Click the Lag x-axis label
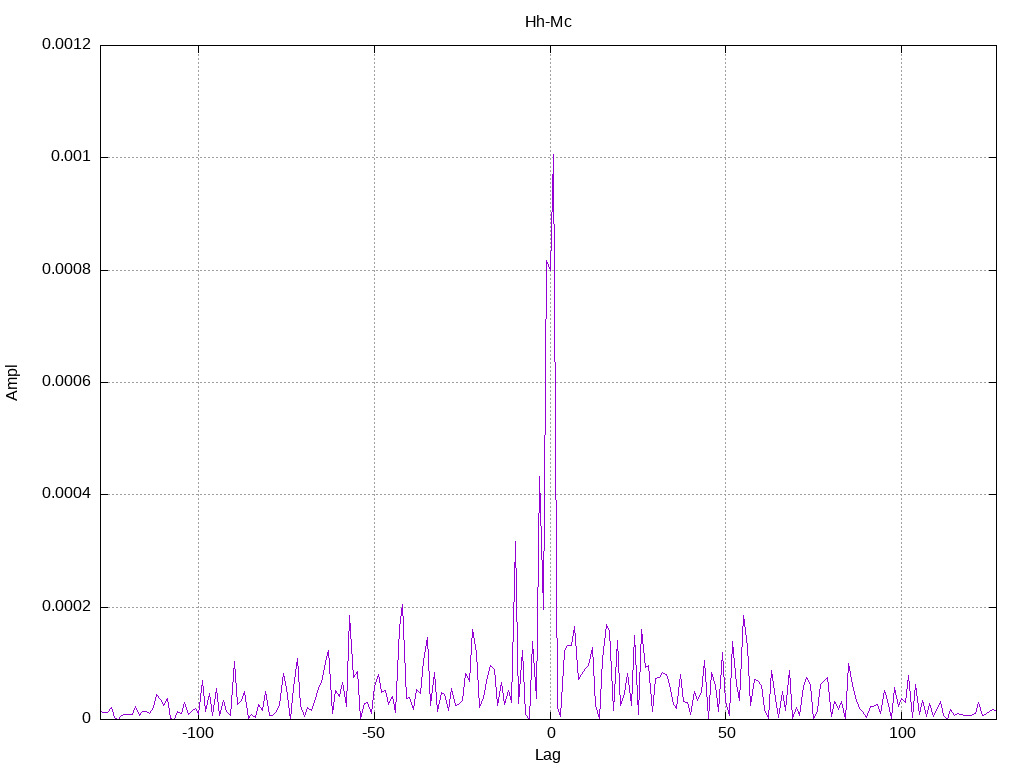 tap(547, 755)
